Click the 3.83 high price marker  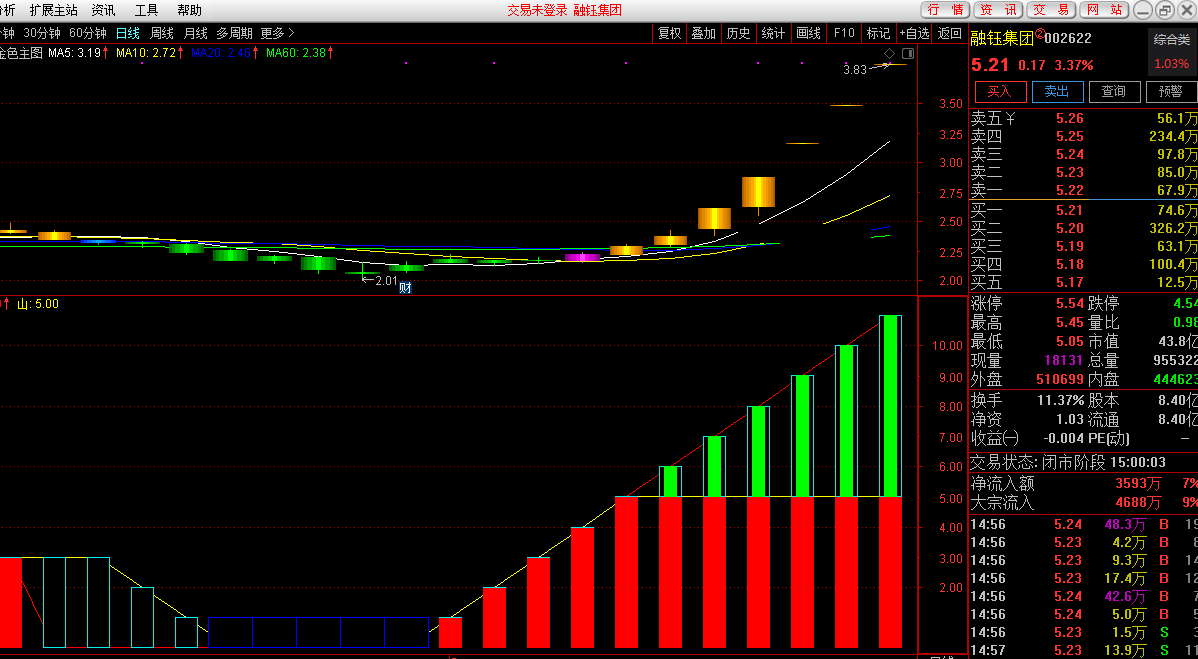point(856,69)
